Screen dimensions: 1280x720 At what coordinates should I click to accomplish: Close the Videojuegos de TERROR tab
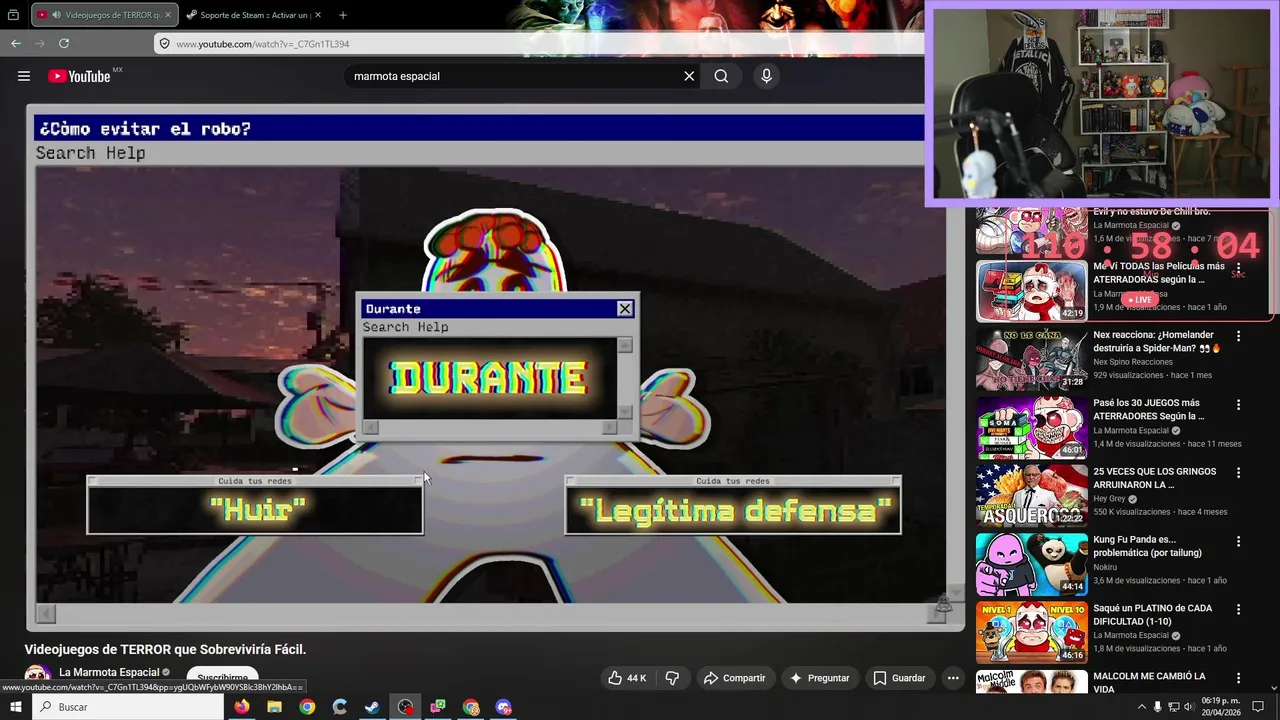pos(168,15)
